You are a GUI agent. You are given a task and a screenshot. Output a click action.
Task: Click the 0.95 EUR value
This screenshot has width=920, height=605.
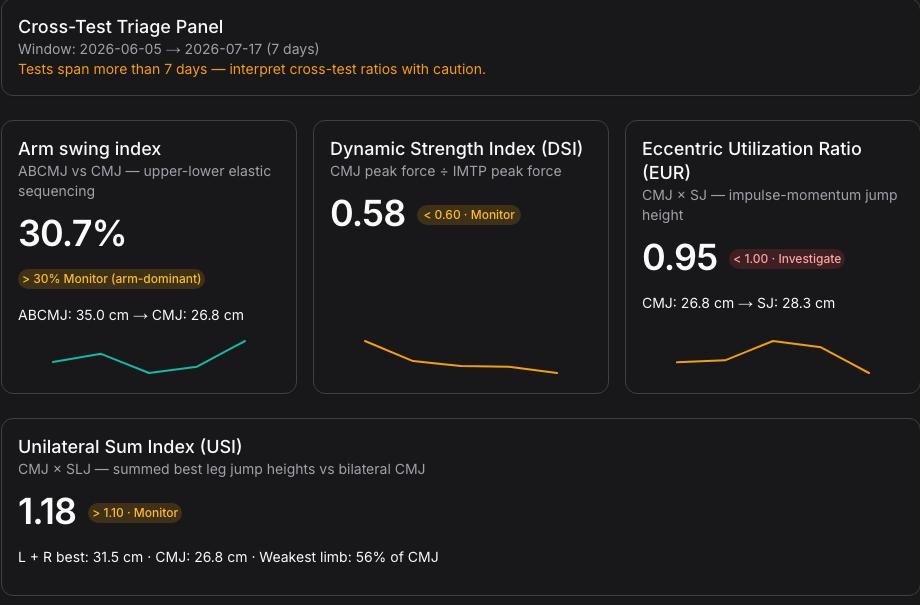[679, 257]
